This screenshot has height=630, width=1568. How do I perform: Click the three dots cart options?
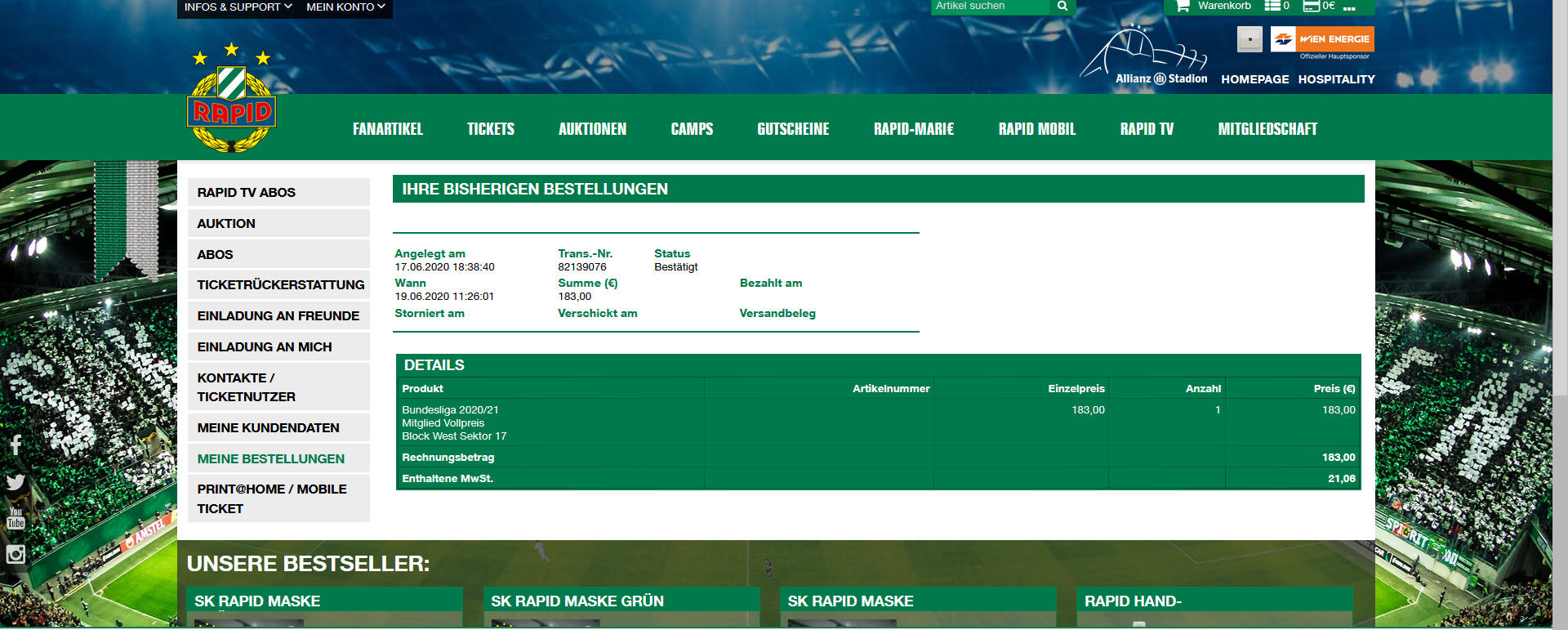pos(1349,7)
